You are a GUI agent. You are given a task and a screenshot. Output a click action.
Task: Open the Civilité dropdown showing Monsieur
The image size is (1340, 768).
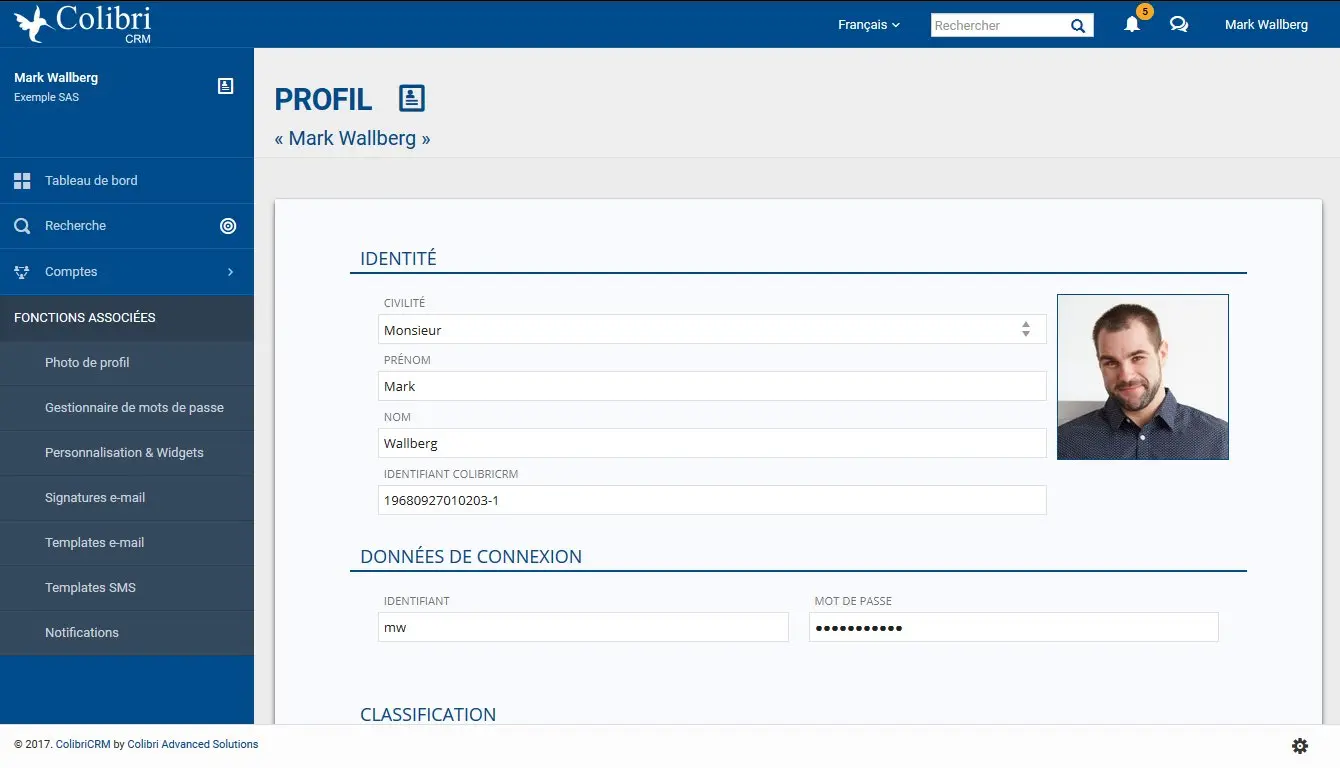pos(711,329)
